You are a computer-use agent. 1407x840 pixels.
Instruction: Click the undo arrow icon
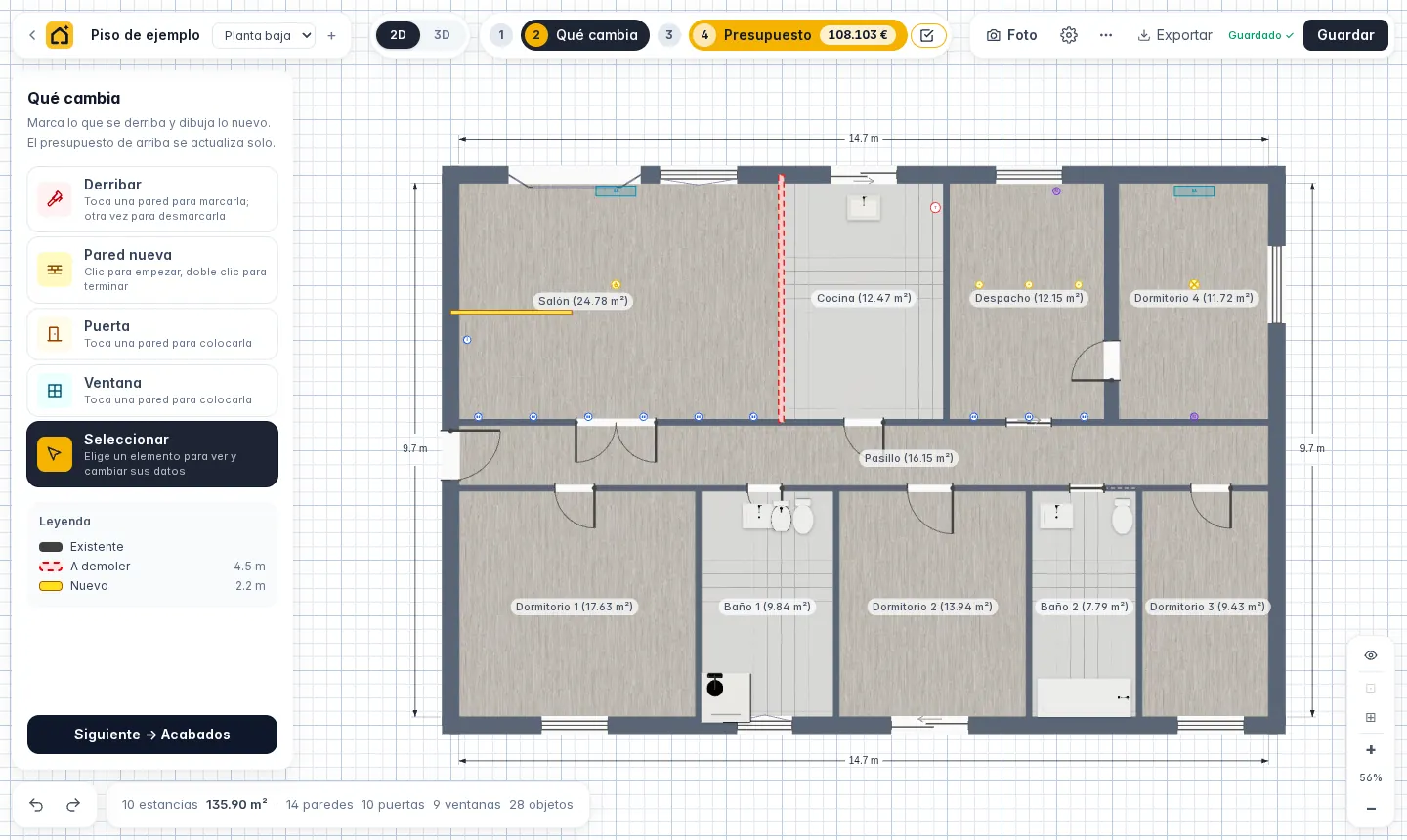tap(36, 805)
